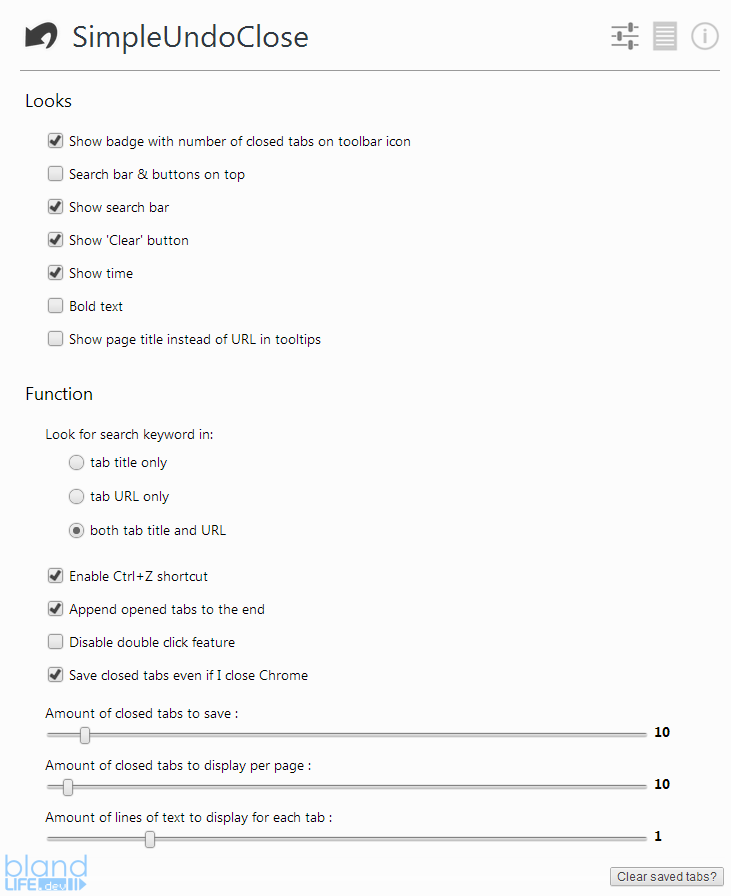Check Show page title instead of URL
This screenshot has height=896, width=731.
point(55,339)
